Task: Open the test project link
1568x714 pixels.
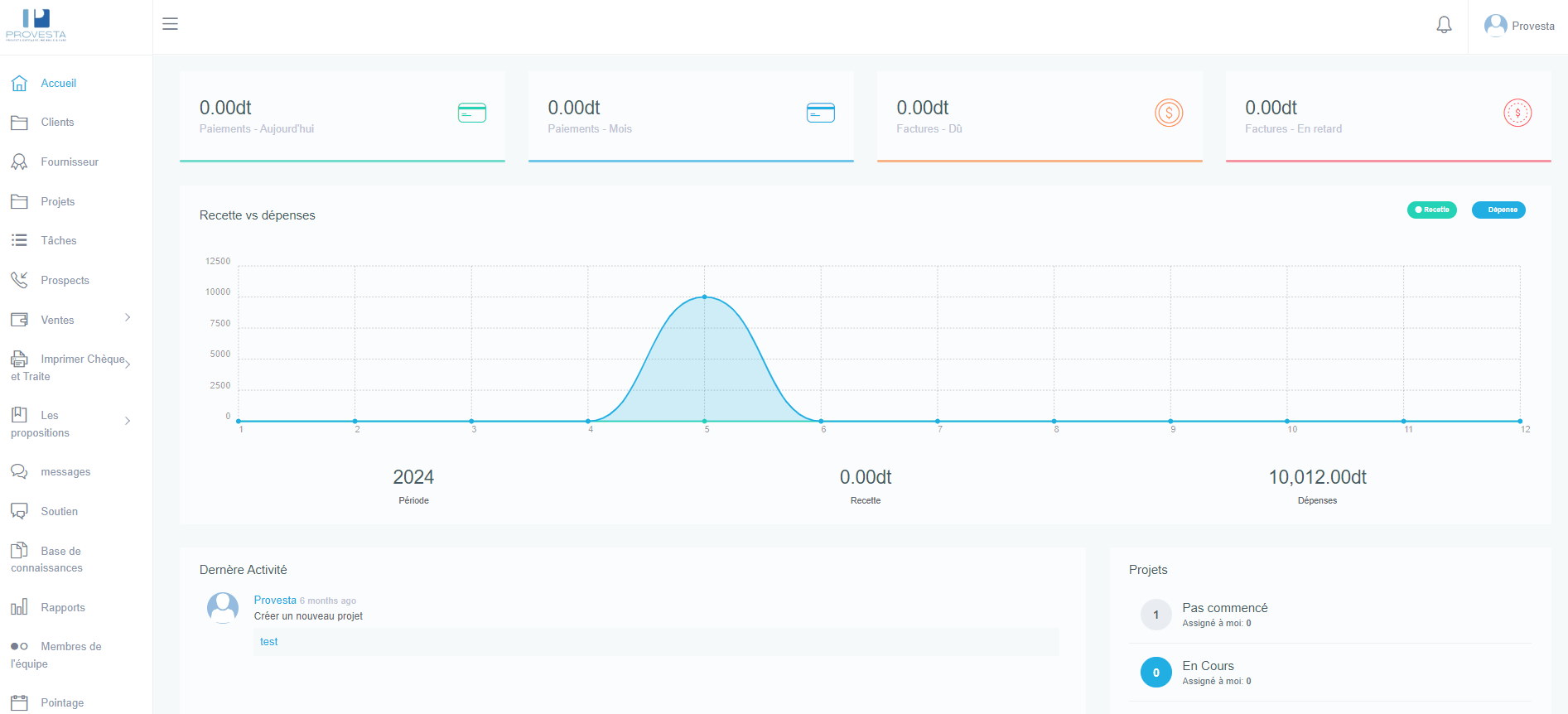Action: (268, 642)
